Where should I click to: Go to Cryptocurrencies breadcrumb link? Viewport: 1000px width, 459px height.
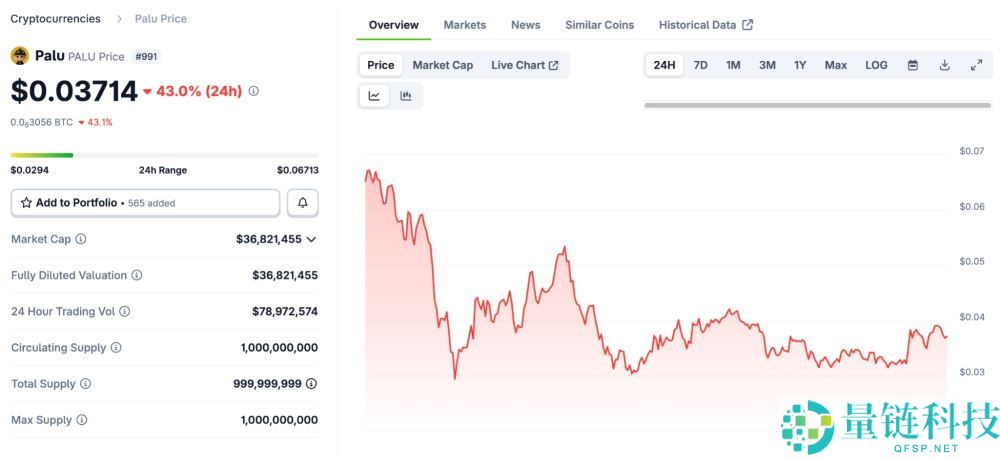(55, 19)
